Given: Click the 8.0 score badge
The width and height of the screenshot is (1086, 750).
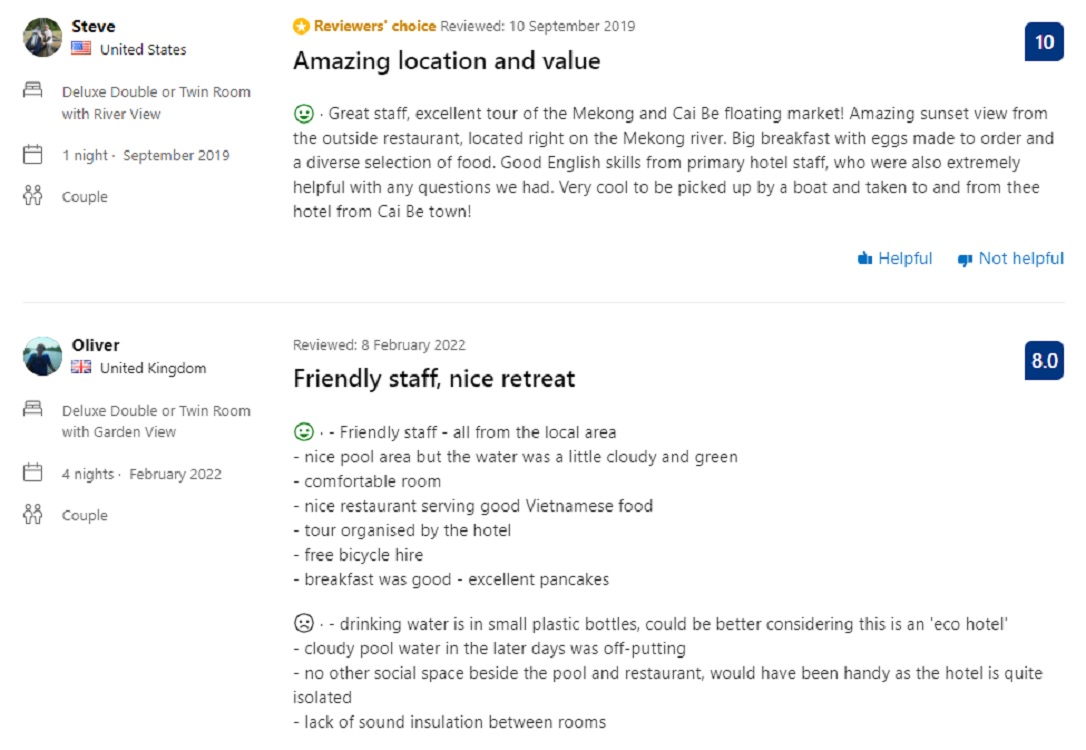Looking at the screenshot, I should (x=1044, y=361).
